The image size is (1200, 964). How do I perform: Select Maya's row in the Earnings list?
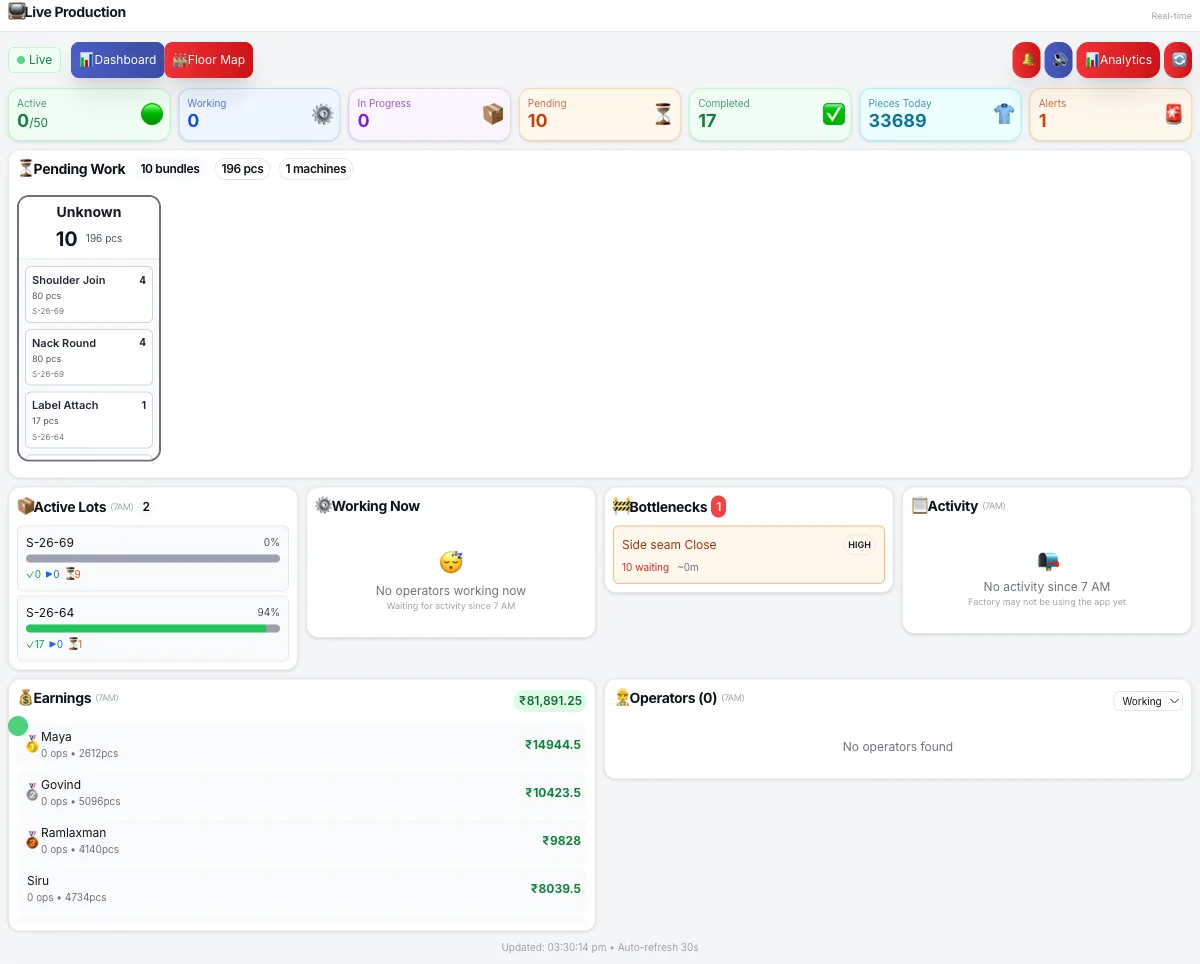click(x=302, y=744)
